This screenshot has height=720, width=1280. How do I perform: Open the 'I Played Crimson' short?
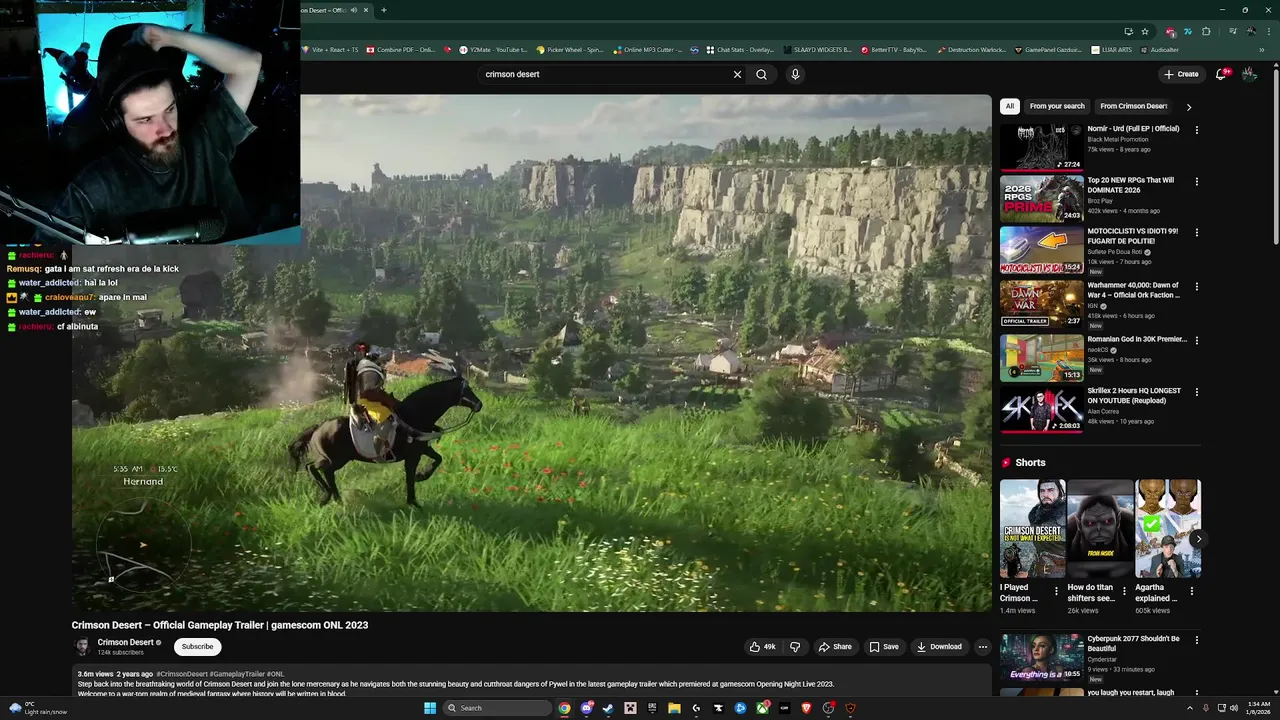click(1032, 529)
